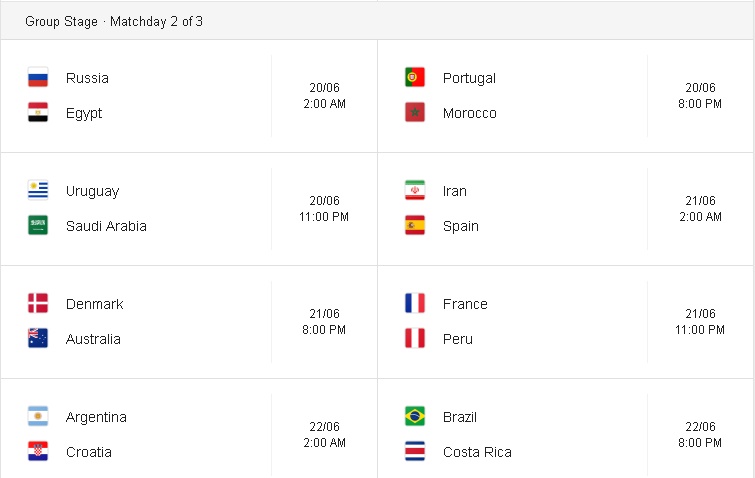Open Brazil vs Costa Rica 22/06 8:00 PM
Screen dimensions: 755x478
(x=700, y=434)
